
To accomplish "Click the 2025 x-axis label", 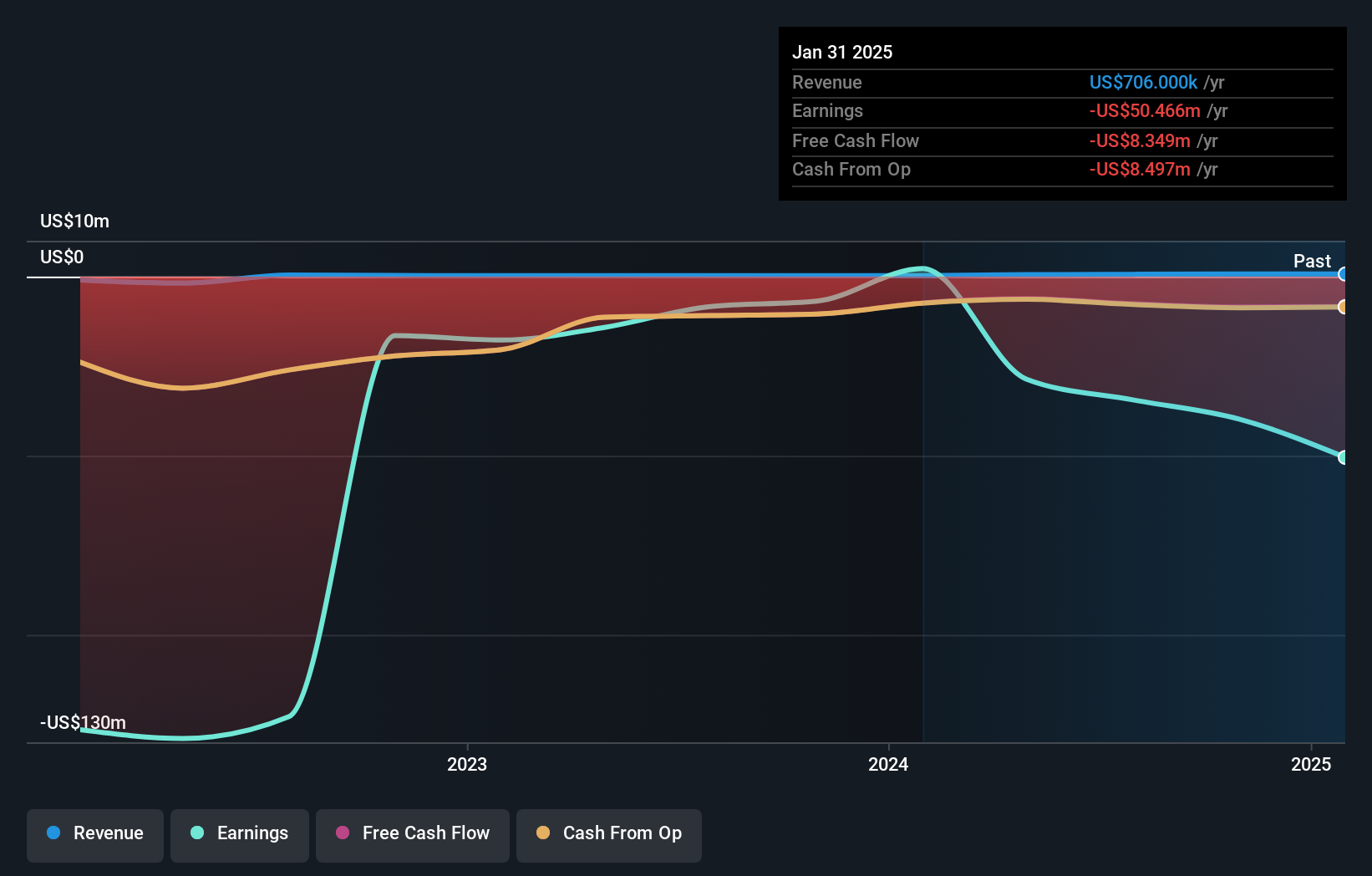I will 1311,764.
